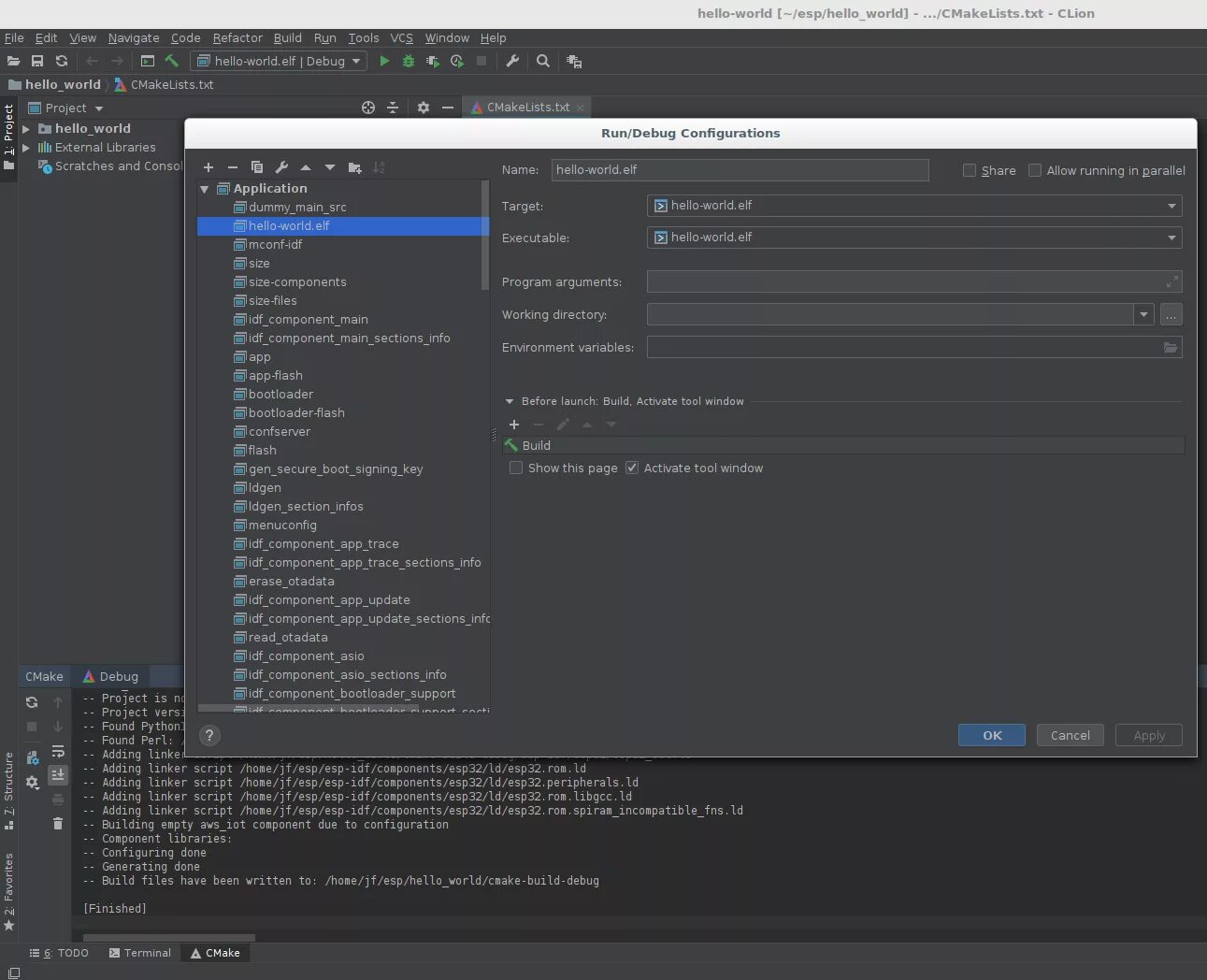Toggle Show this page checkbox
This screenshot has width=1207, height=980.
516,468
